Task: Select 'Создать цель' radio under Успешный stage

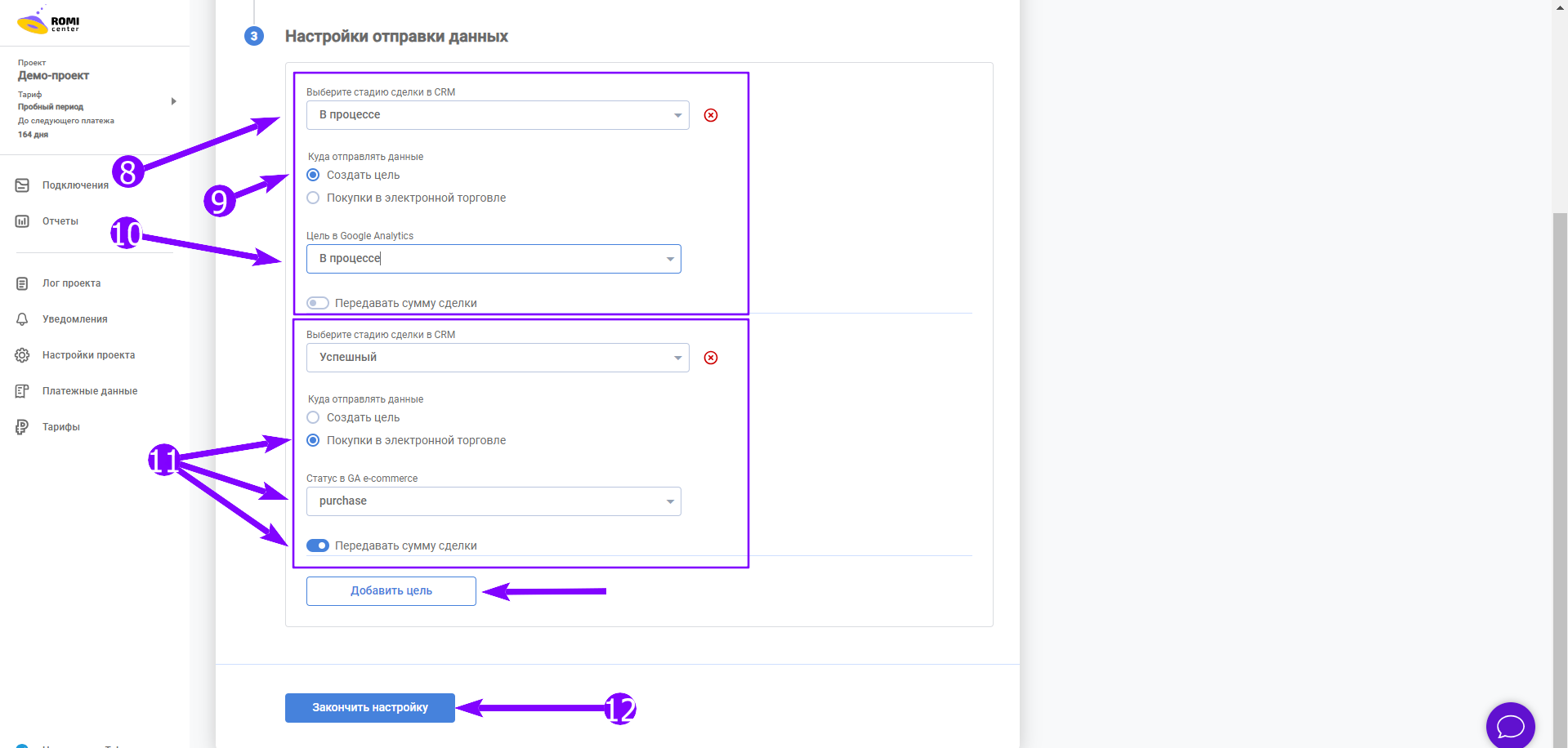Action: pyautogui.click(x=313, y=417)
